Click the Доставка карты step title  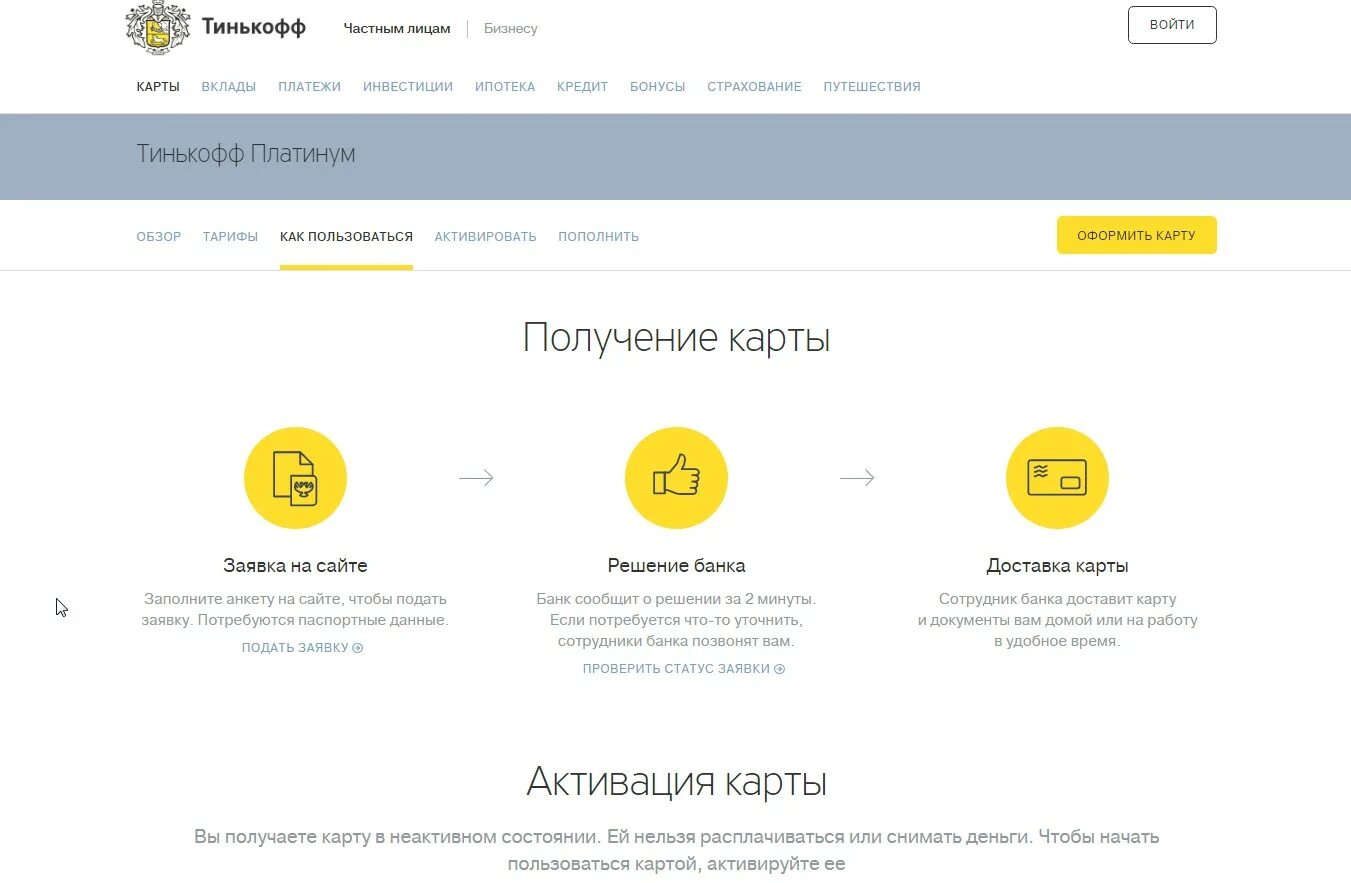1057,566
